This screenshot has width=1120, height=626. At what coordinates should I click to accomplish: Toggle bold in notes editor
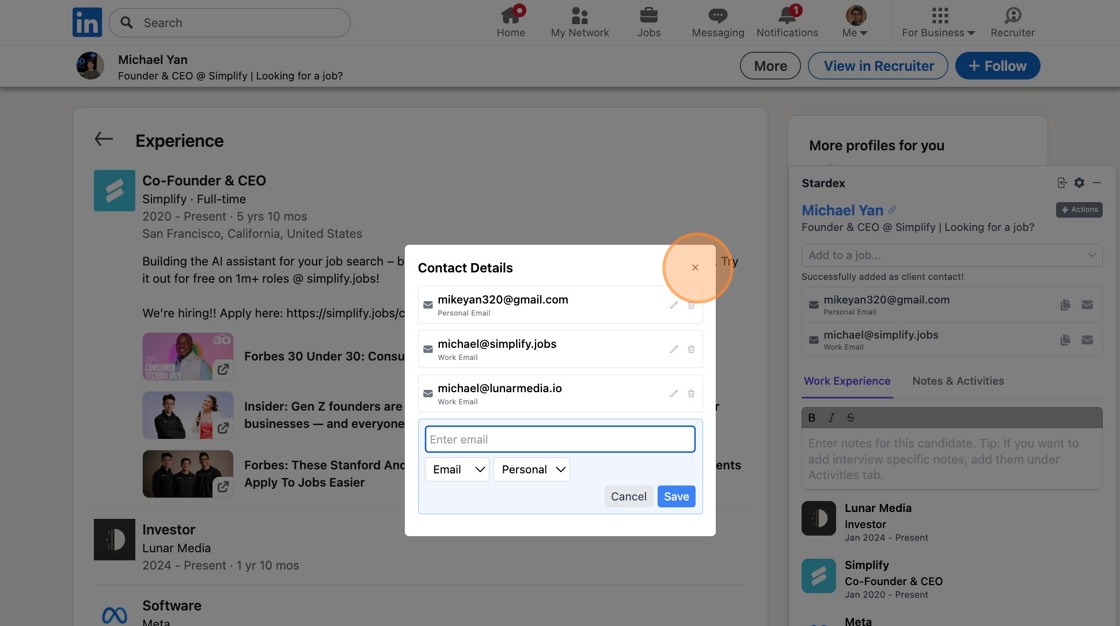811,417
